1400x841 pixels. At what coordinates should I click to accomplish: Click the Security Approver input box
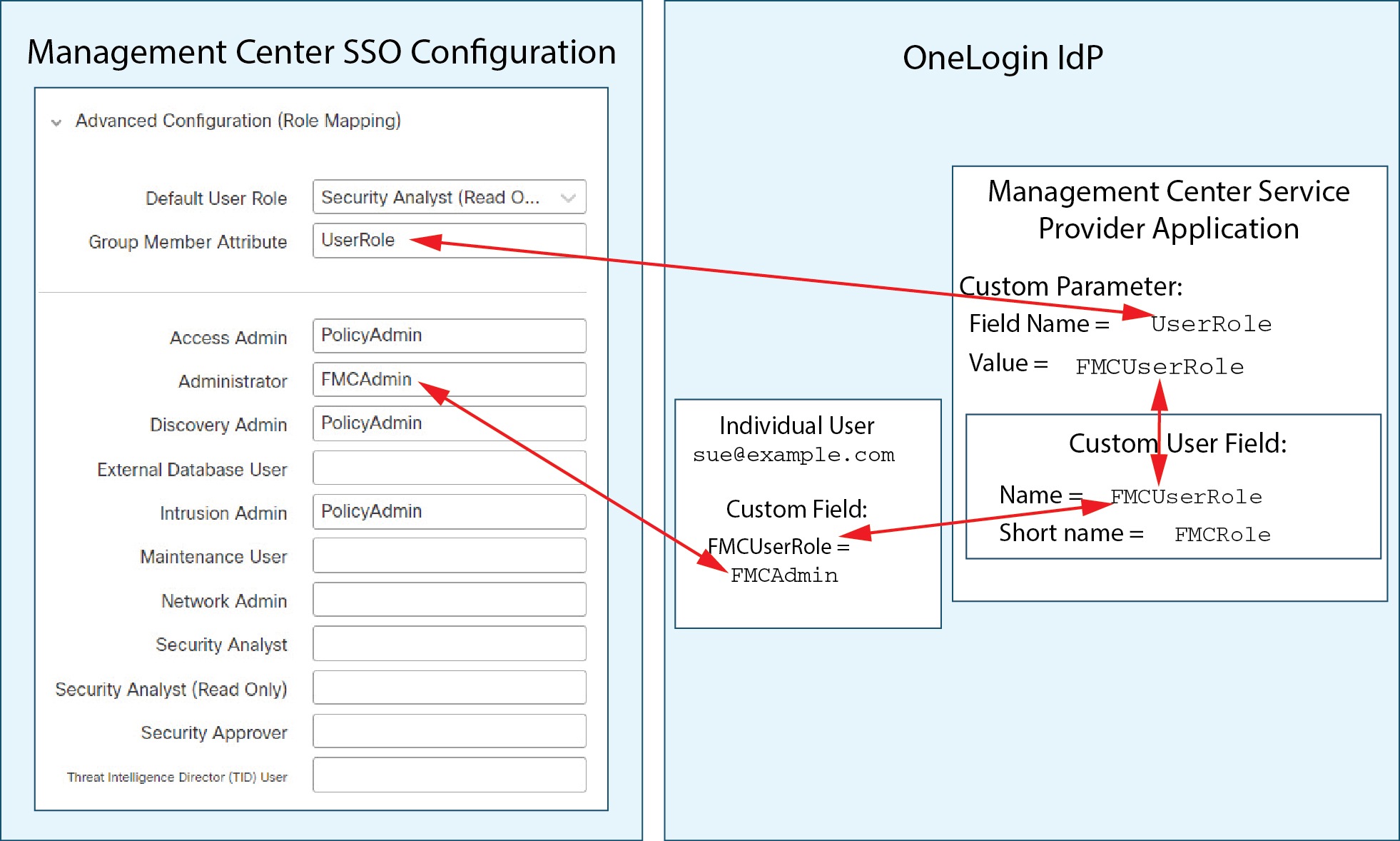[449, 730]
